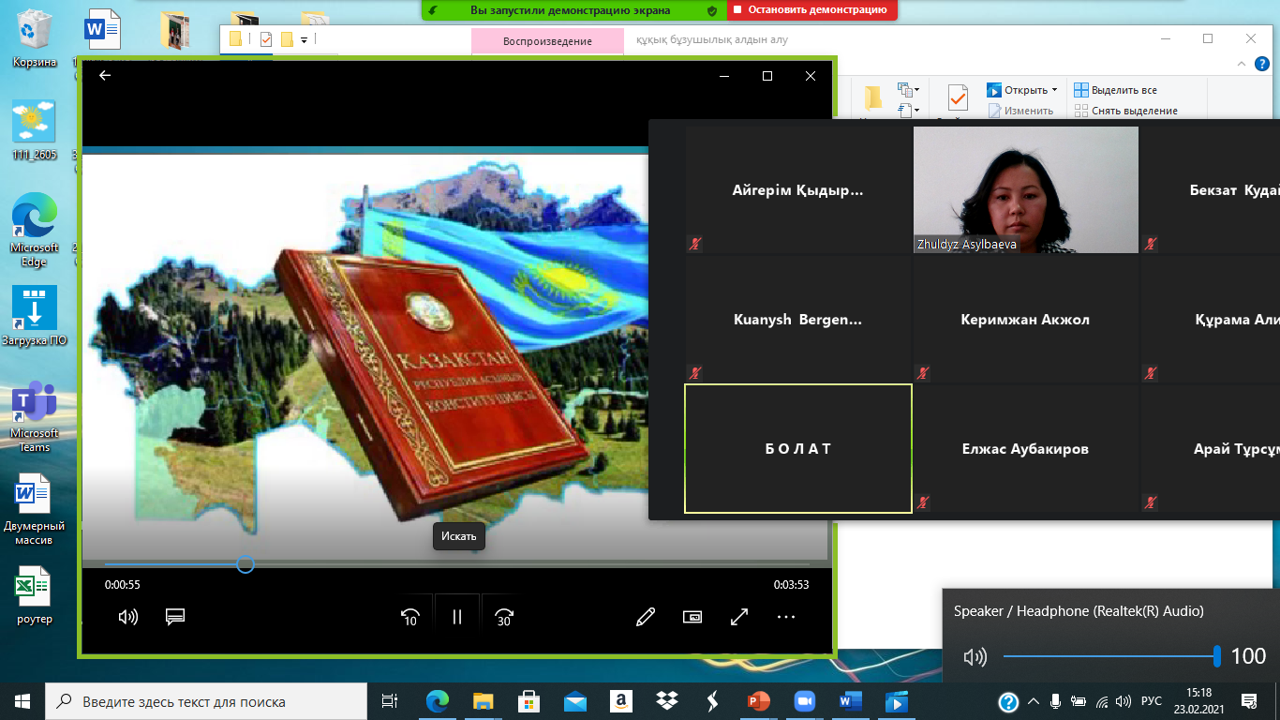This screenshot has height=720, width=1280.
Task: Open File Explorer from taskbar
Action: (483, 702)
